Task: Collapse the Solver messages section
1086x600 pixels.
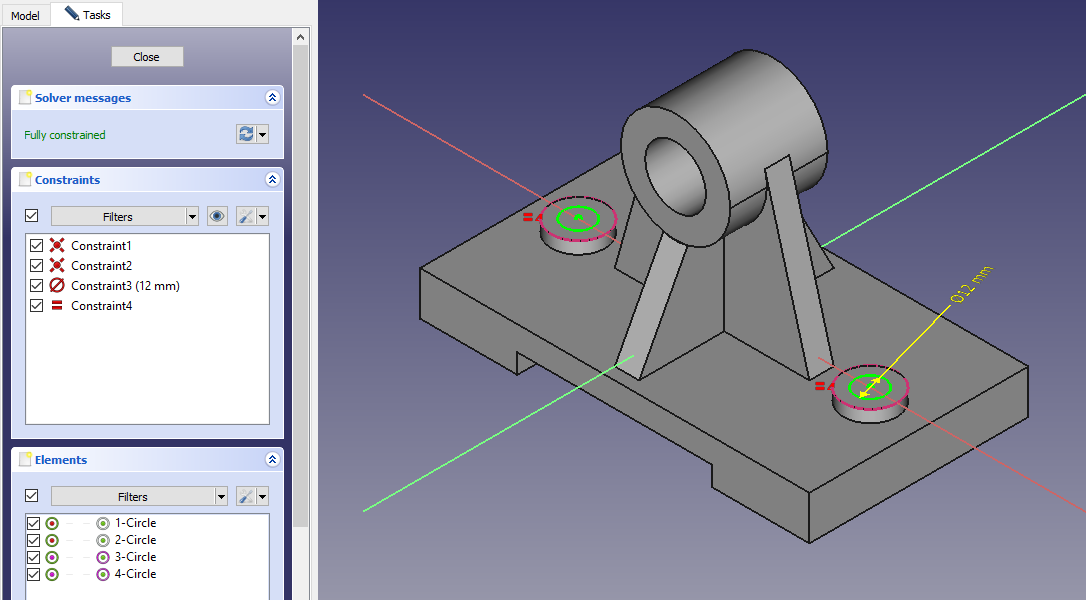Action: click(272, 98)
